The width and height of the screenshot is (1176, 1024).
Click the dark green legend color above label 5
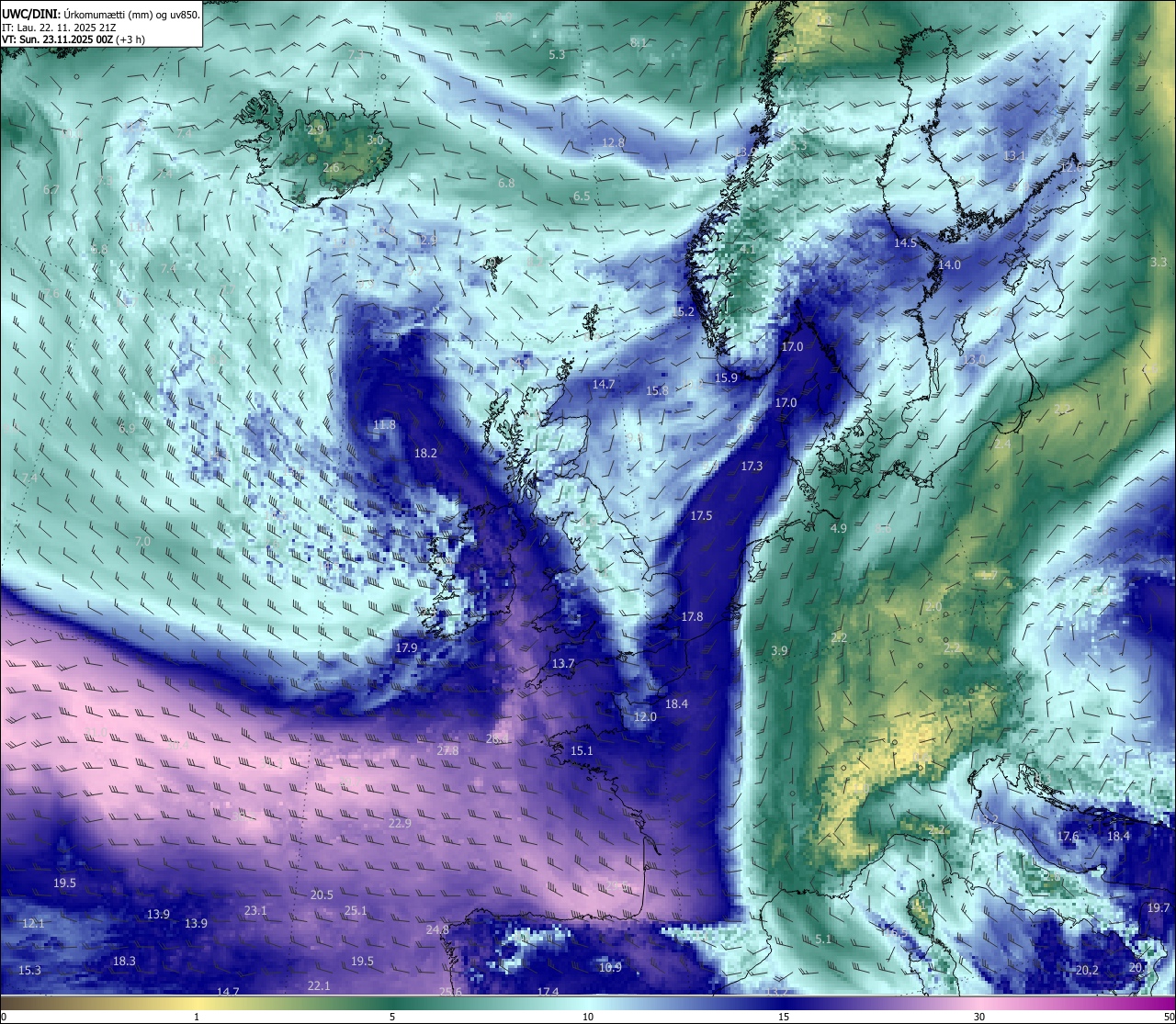tap(392, 1002)
